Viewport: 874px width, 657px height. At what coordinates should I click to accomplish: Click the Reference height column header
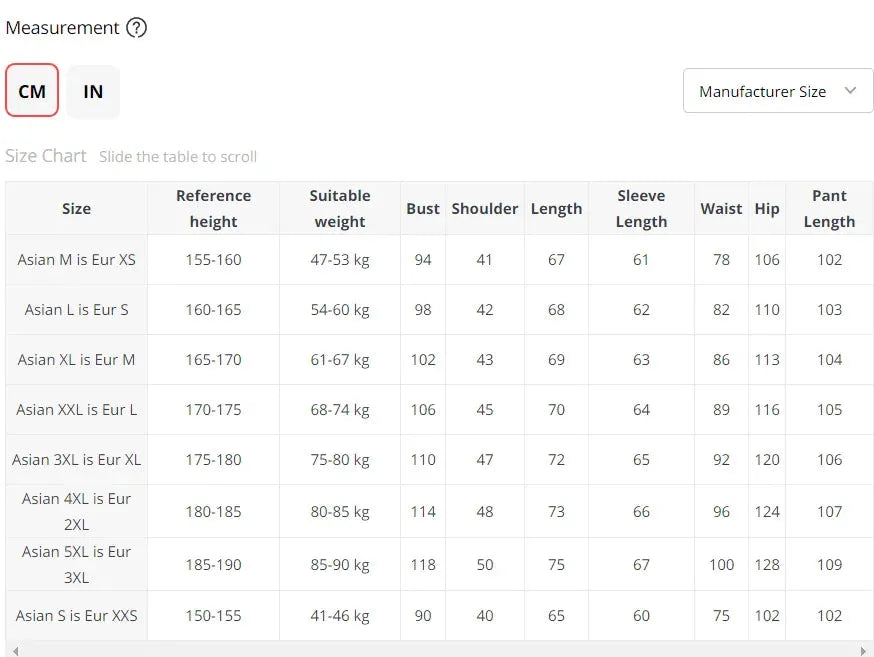point(213,209)
